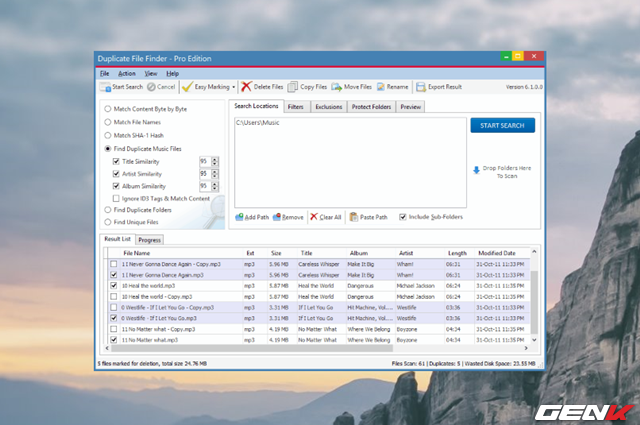Screen dimensions: 640x425
Task: Check 'Westlife - If I Let You Go - Copy.mp3' box
Action: coord(113,307)
